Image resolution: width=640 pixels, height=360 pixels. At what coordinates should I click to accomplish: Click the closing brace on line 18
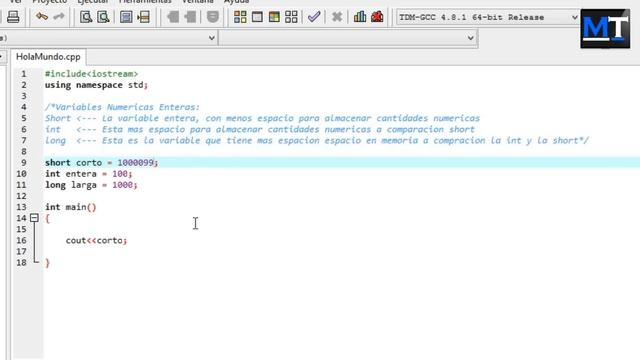47,263
